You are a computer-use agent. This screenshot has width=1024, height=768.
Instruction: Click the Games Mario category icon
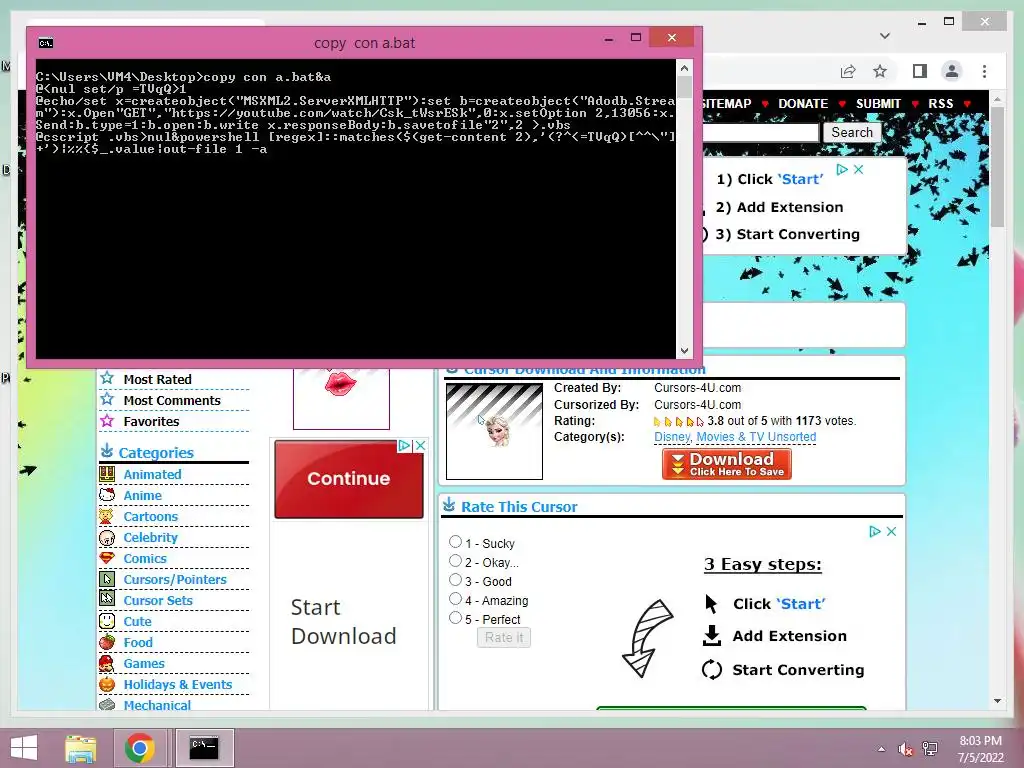[107, 664]
